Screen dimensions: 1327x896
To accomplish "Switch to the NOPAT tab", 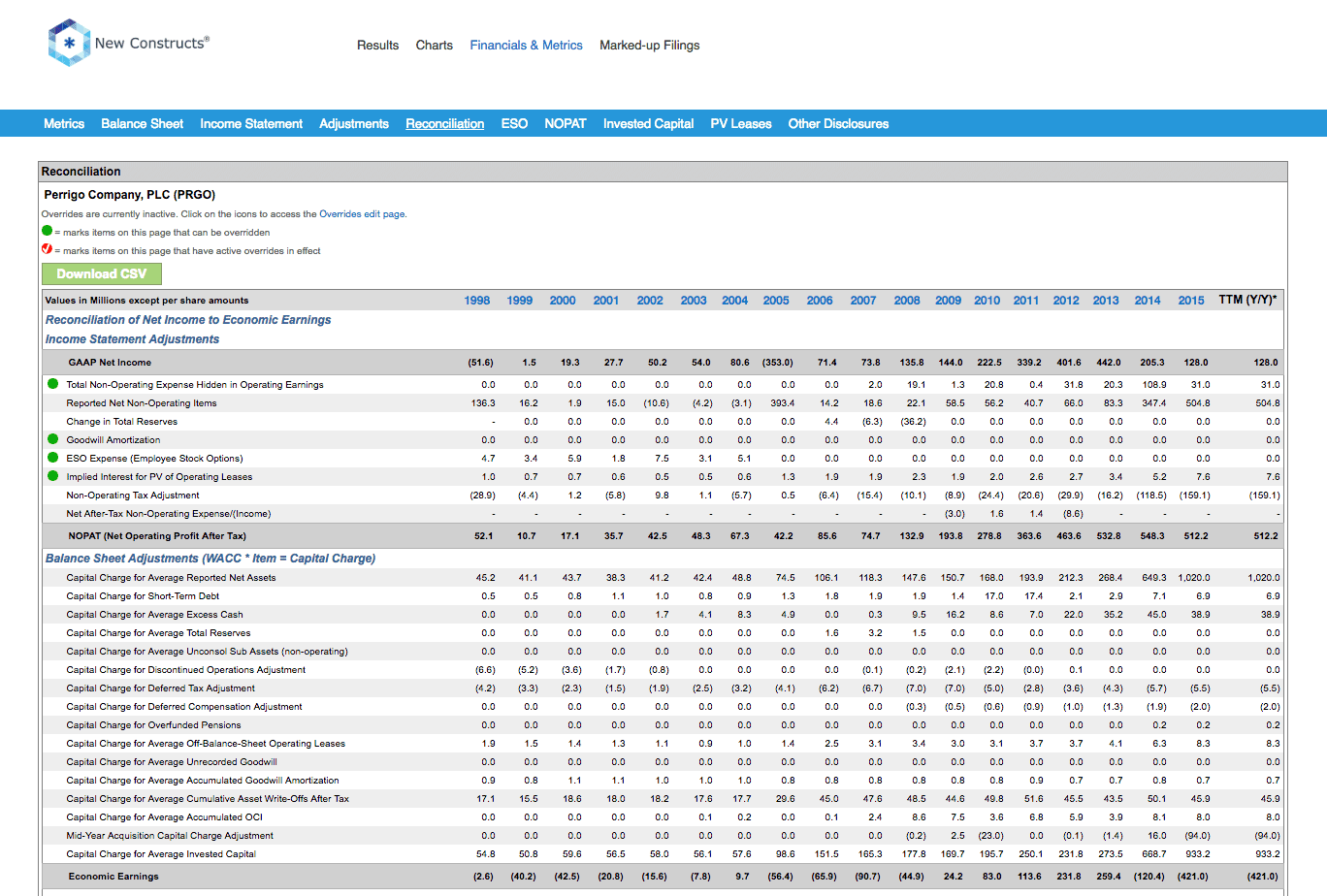I will click(566, 123).
